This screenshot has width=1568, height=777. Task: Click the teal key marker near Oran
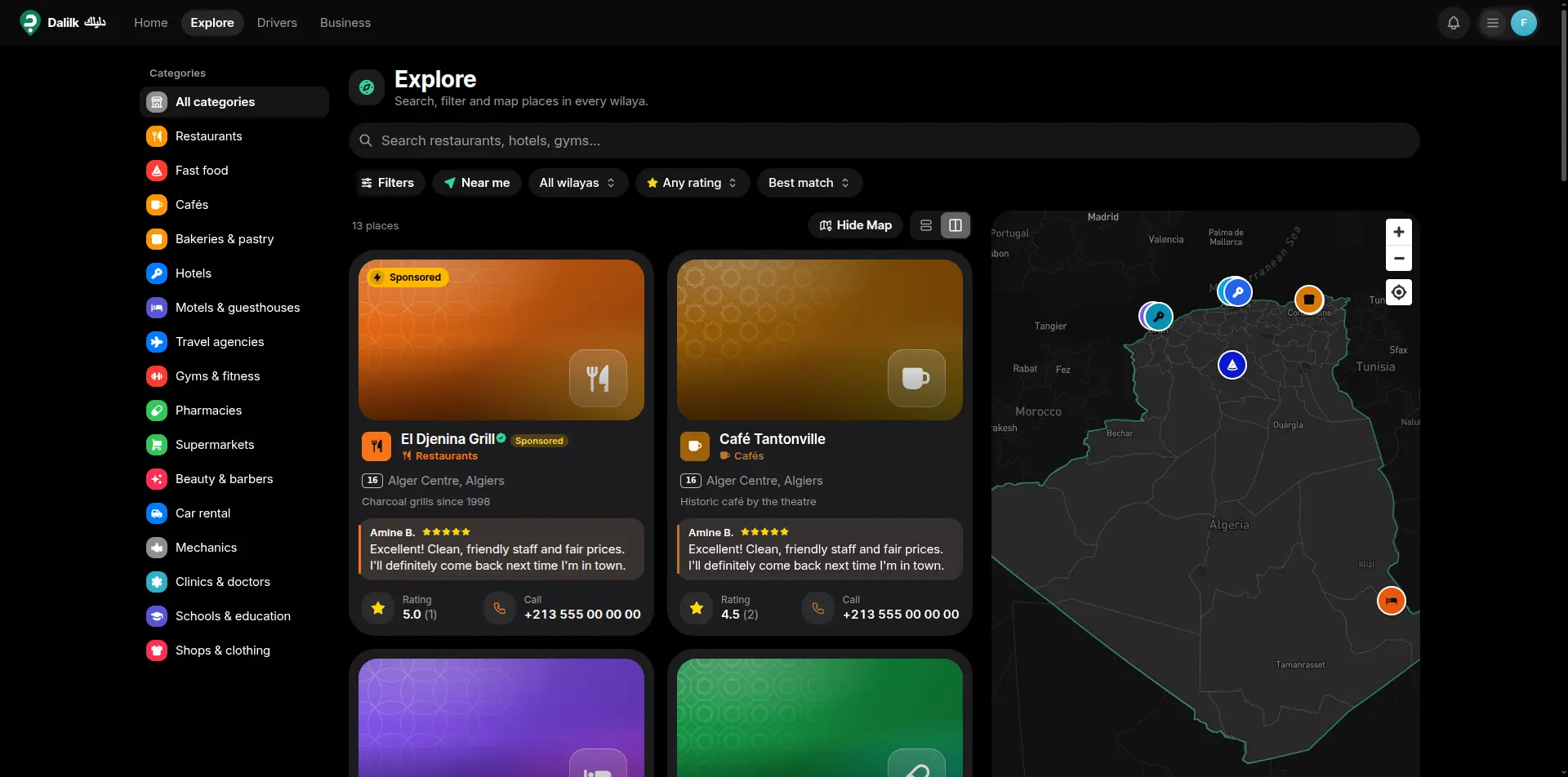pos(1158,316)
